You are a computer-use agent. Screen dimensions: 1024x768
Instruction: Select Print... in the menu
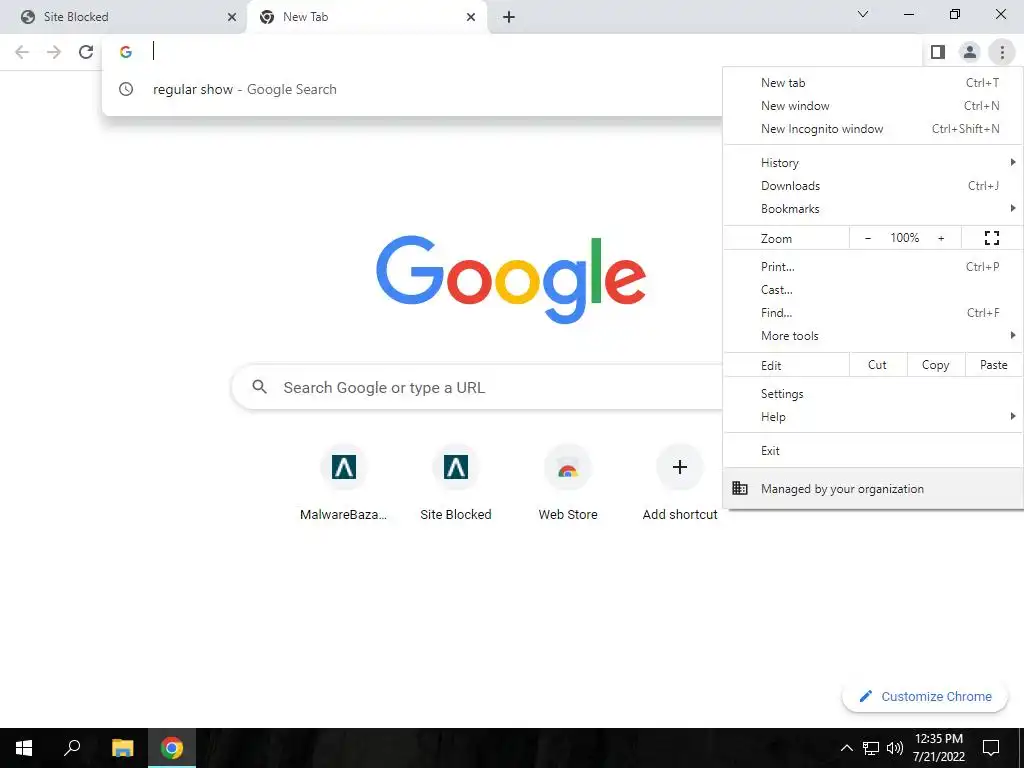873,266
